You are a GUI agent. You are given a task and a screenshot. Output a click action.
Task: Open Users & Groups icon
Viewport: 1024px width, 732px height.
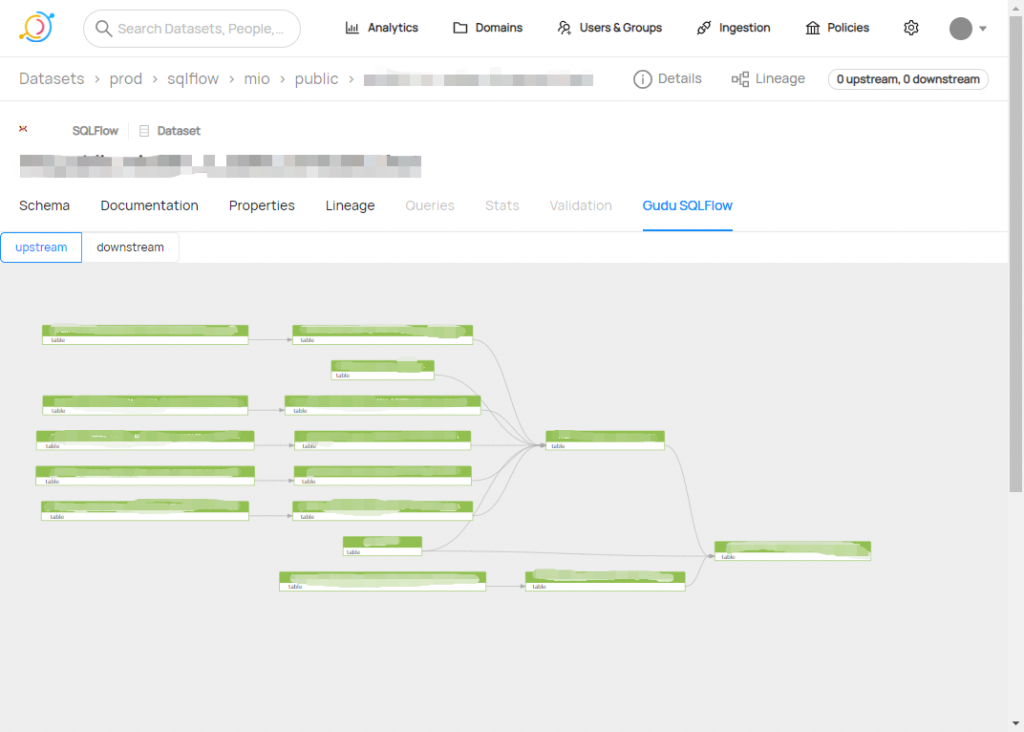[x=565, y=28]
